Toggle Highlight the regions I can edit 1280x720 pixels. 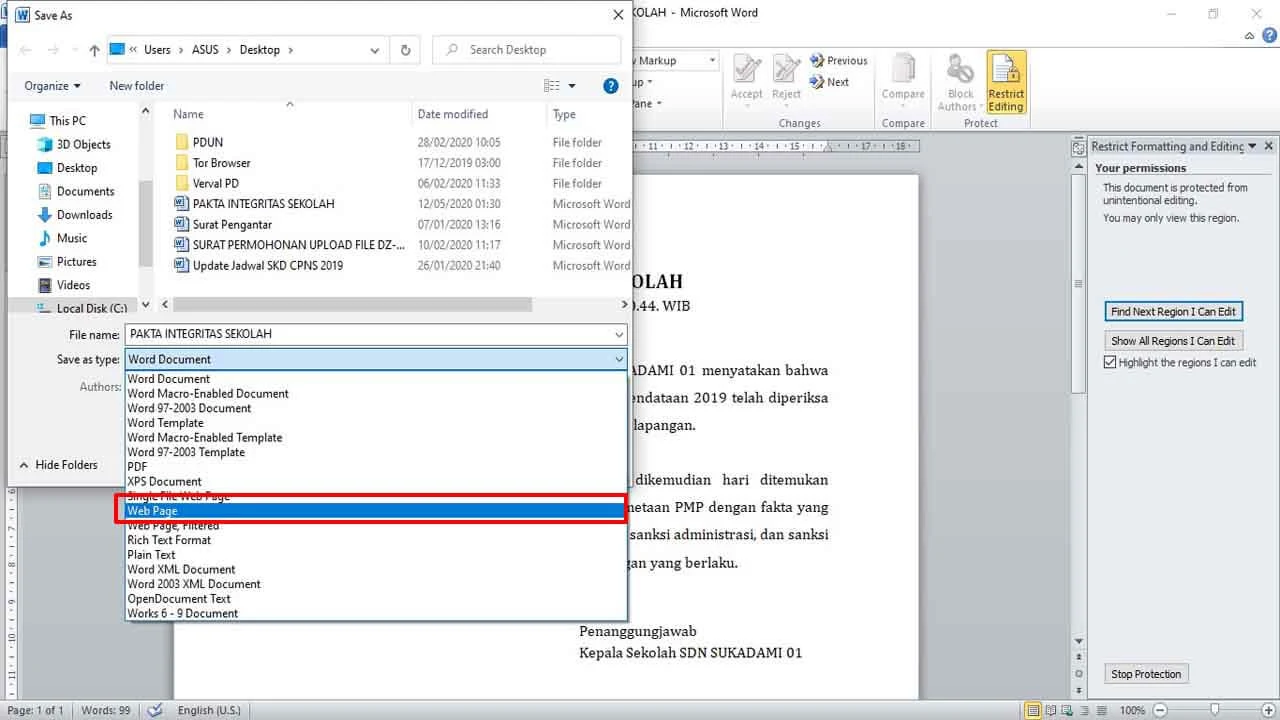tap(1110, 363)
